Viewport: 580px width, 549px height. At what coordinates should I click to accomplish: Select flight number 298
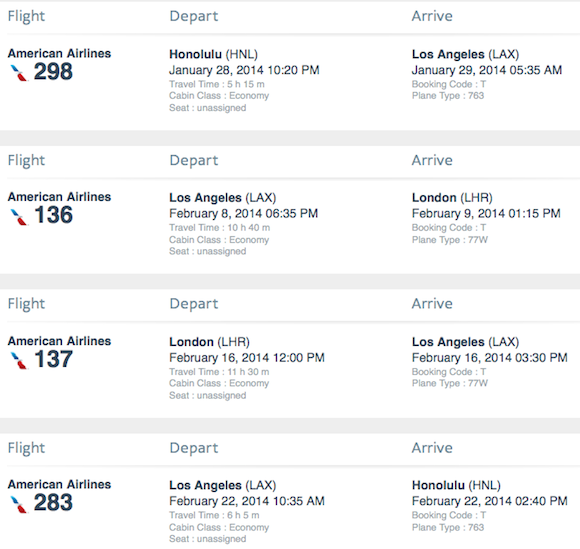53,72
